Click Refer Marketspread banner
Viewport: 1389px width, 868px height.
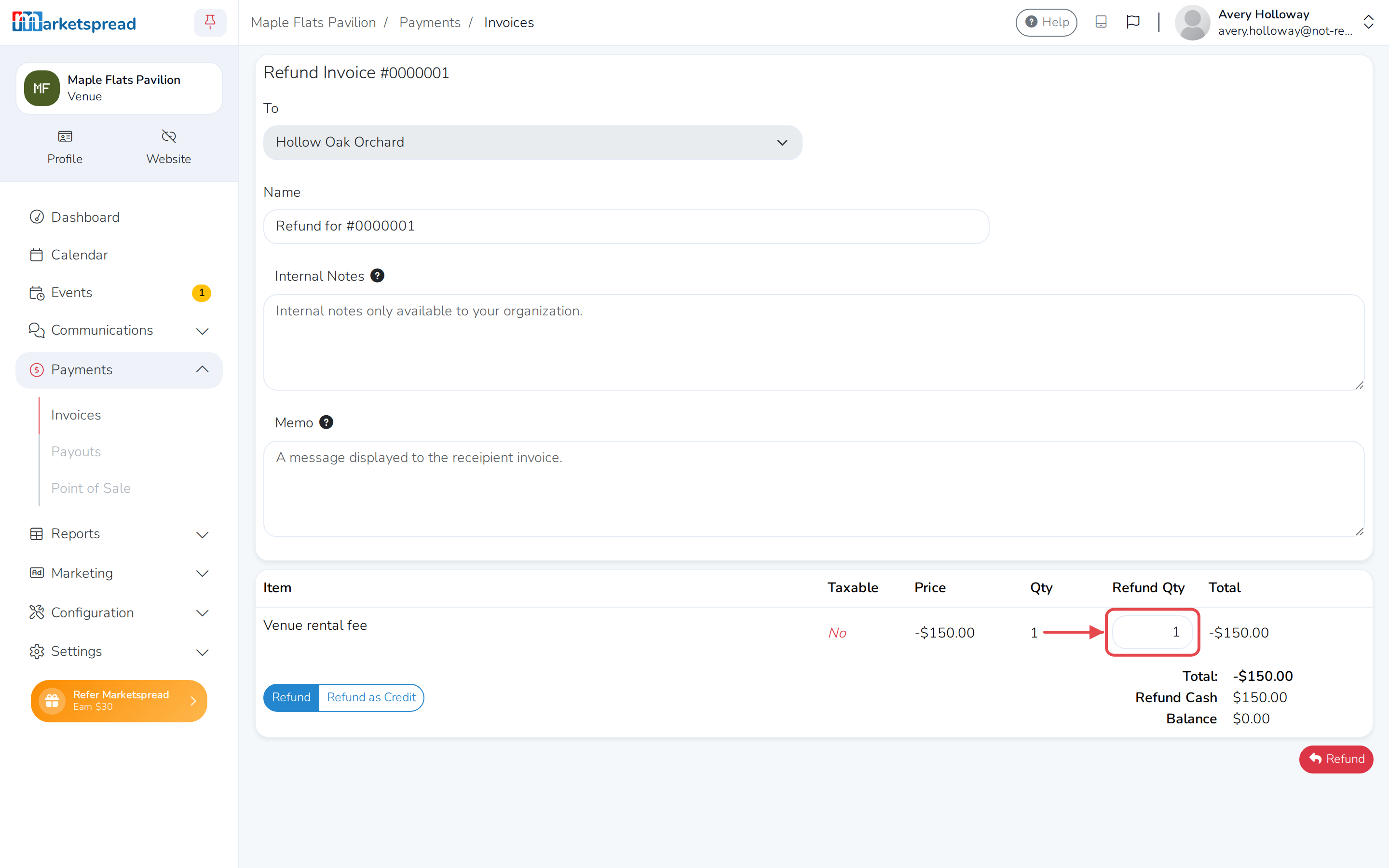119,701
